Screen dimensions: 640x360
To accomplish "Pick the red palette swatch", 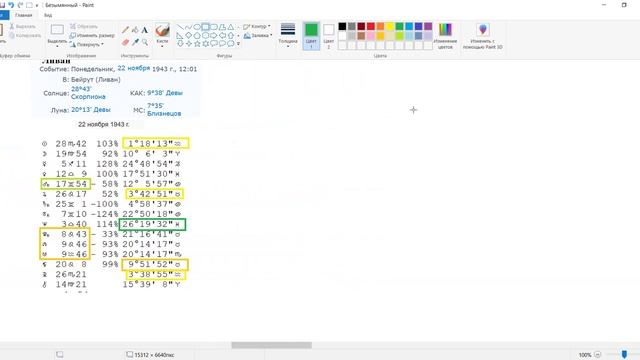I will coord(371,27).
